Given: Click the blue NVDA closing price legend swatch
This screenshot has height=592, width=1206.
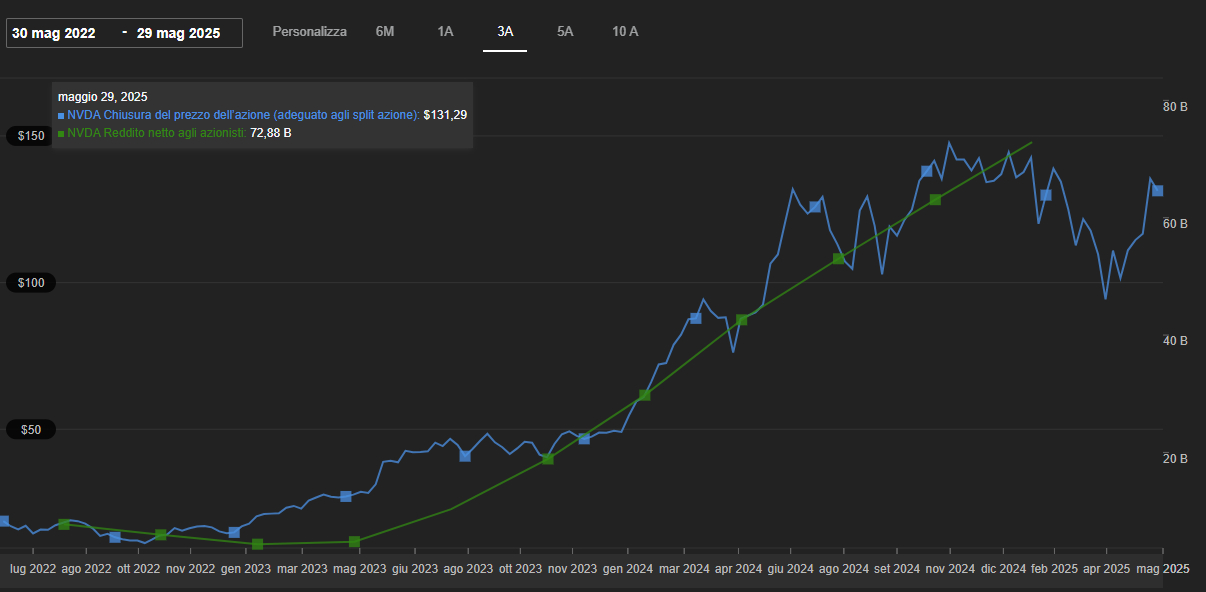Looking at the screenshot, I should [x=61, y=116].
